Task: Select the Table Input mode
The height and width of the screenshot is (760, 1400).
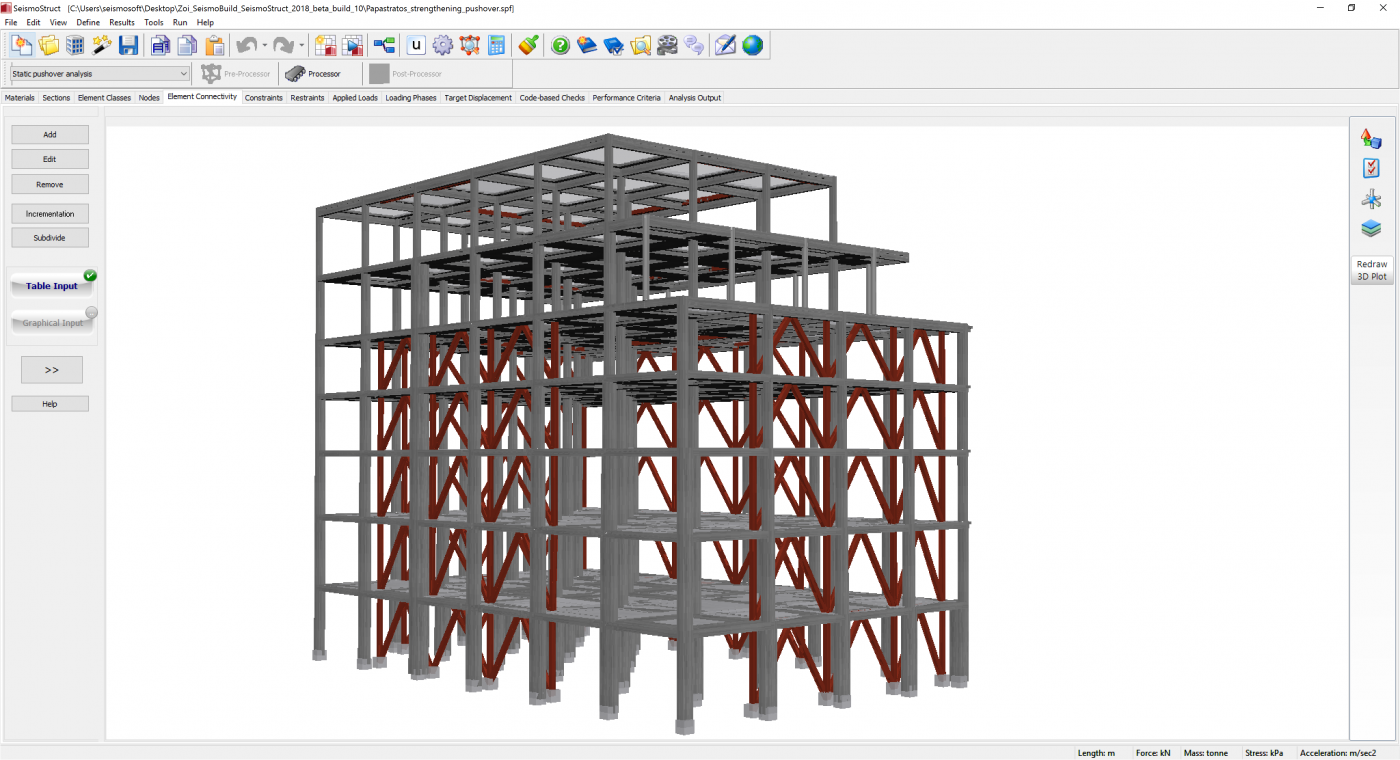Action: pos(52,286)
